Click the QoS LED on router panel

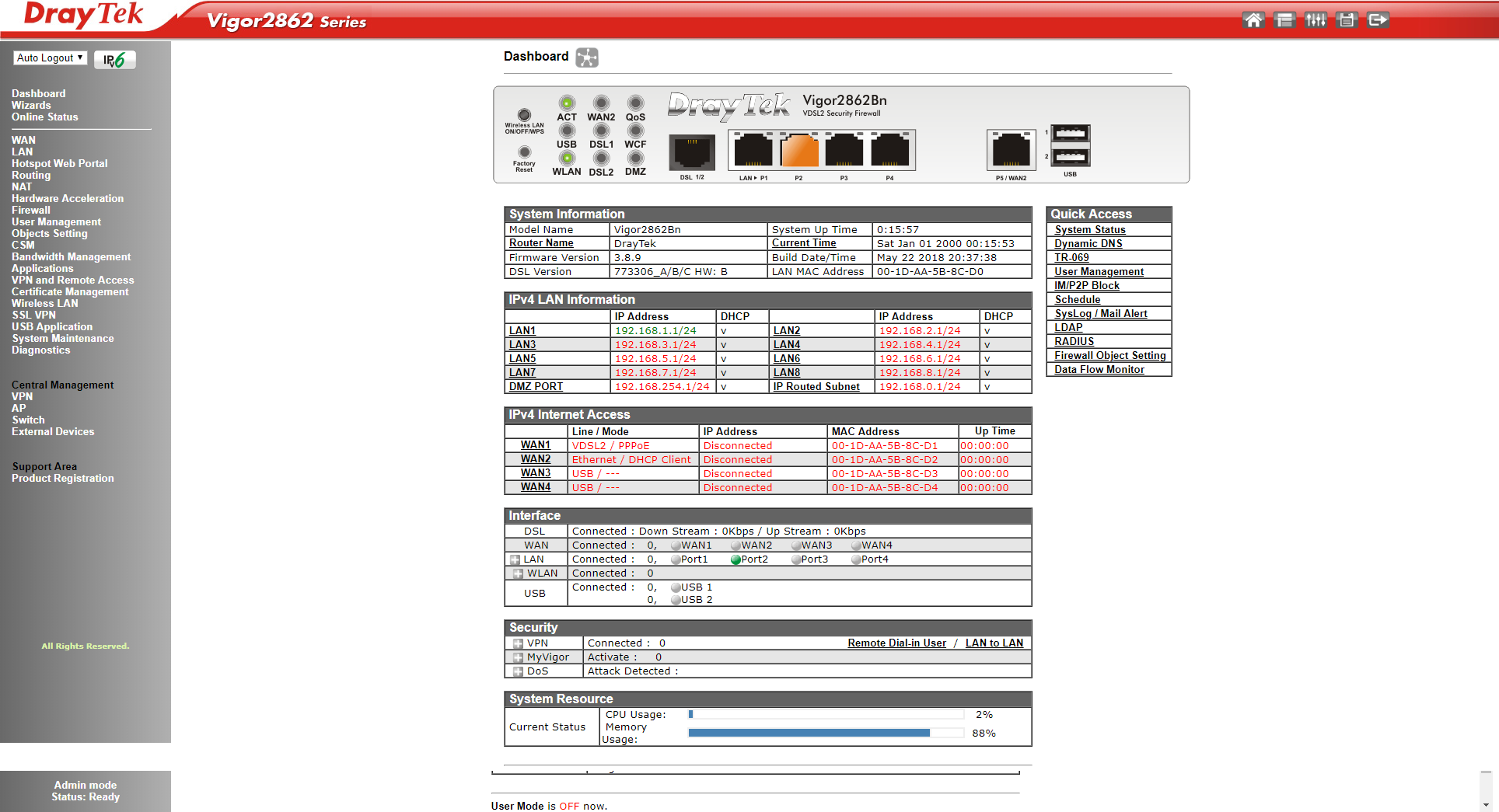[636, 103]
